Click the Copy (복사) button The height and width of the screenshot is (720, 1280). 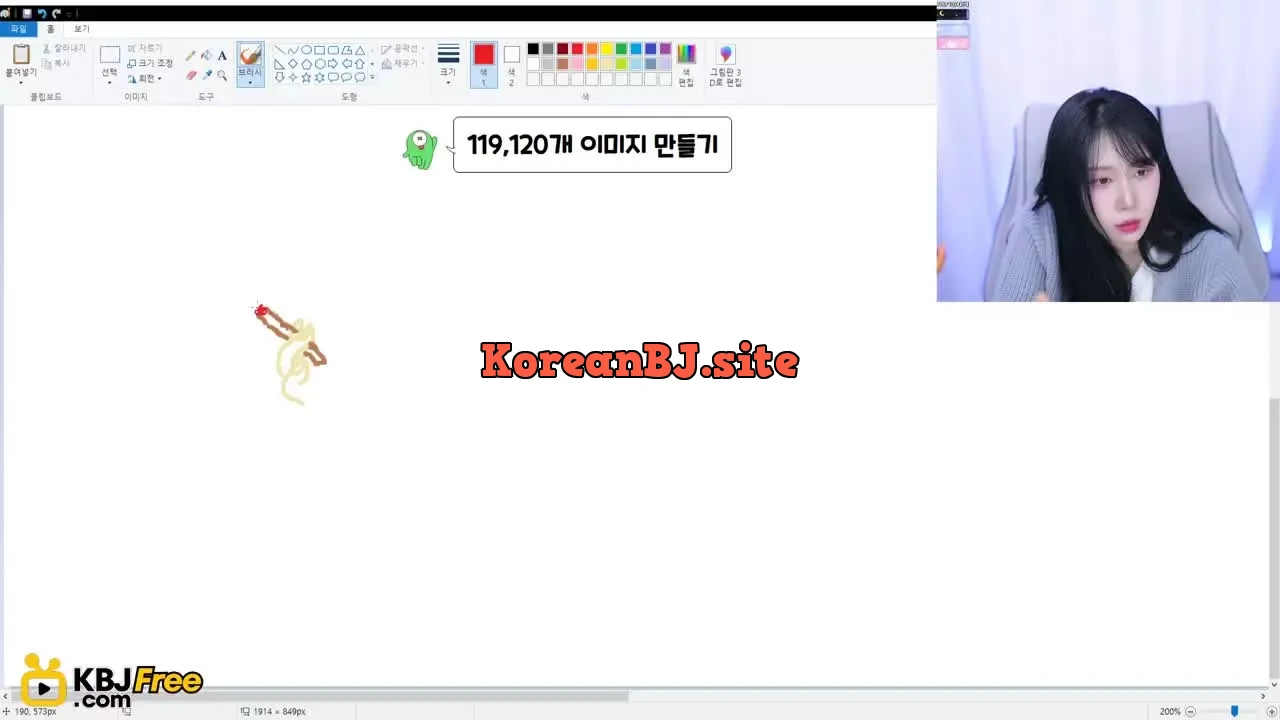(57, 63)
